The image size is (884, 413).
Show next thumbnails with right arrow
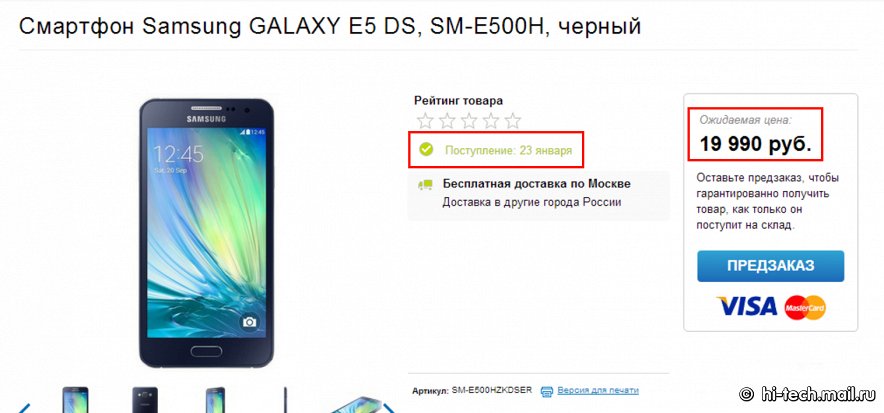click(x=390, y=408)
